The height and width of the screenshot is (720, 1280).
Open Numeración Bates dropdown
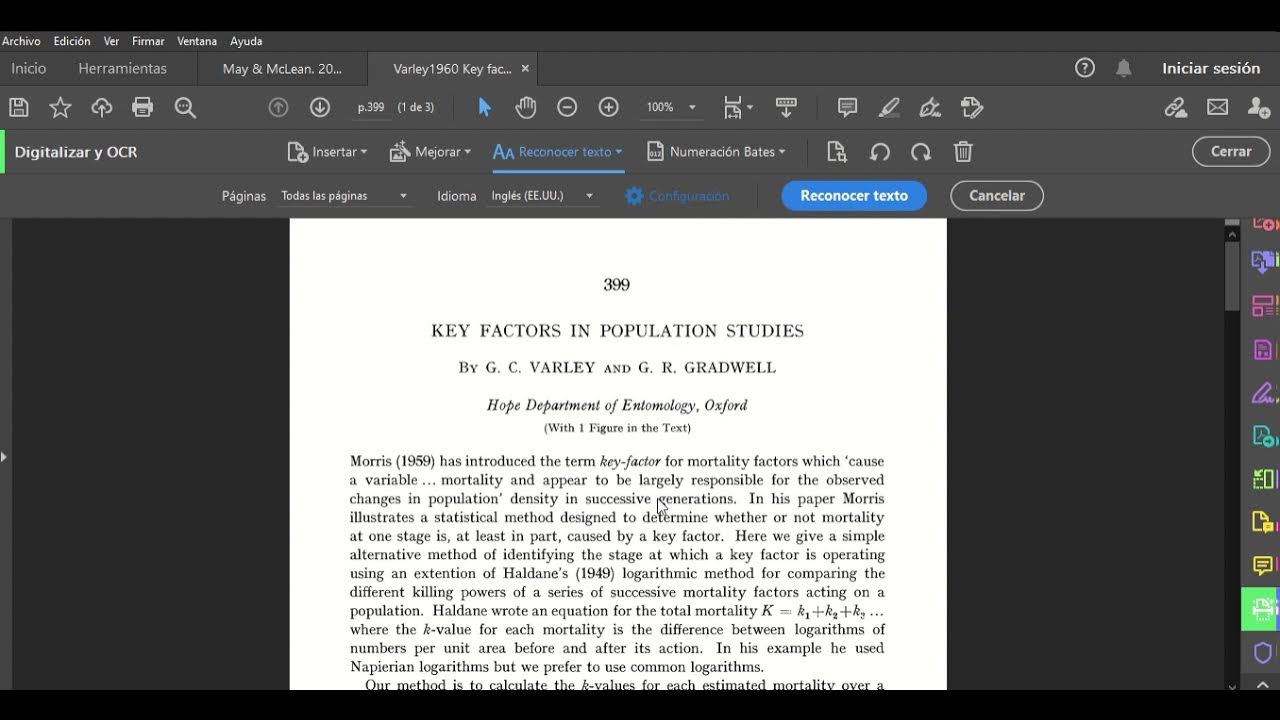[716, 152]
